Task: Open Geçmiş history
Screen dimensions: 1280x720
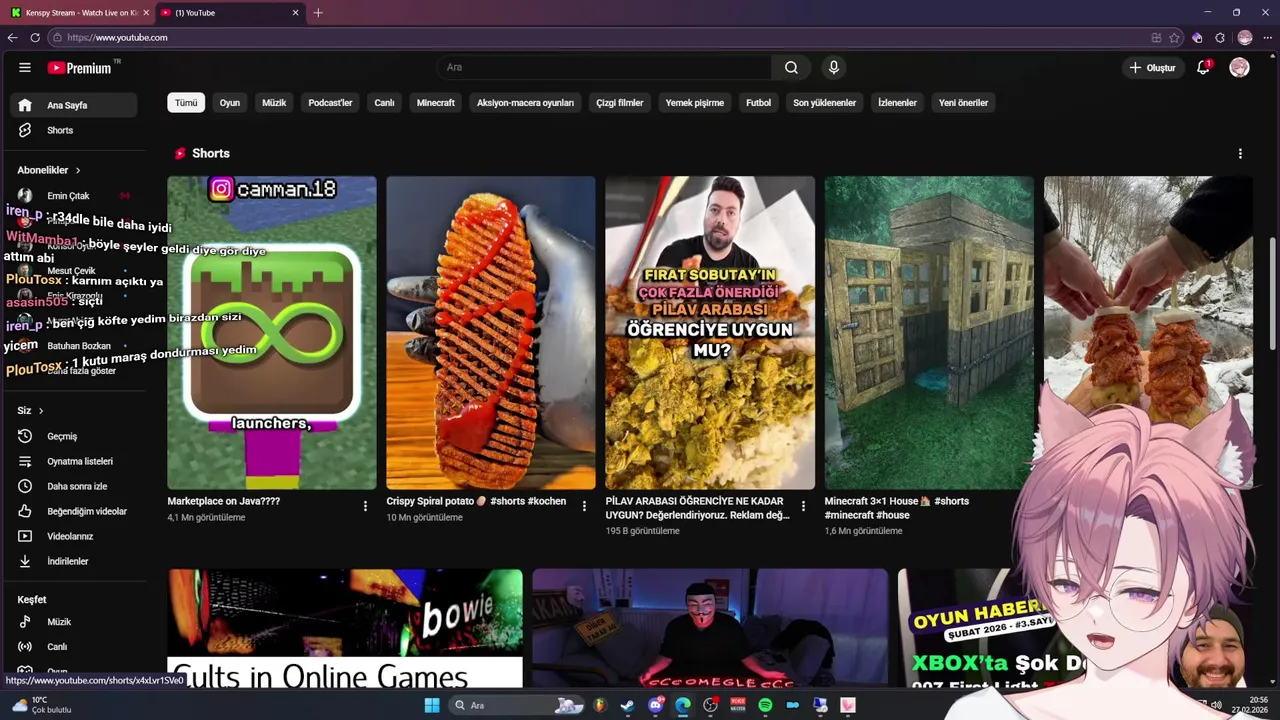Action: [74, 436]
